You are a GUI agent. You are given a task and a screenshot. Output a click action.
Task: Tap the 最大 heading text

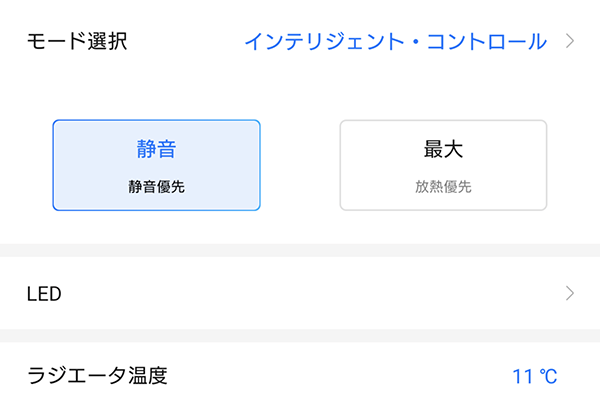coord(443,150)
